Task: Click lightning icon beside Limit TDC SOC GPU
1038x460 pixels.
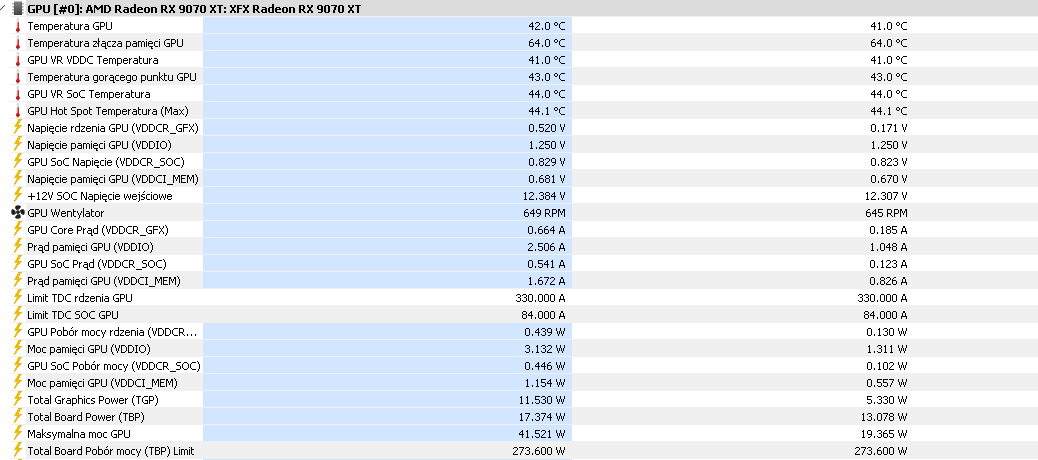Action: (x=17, y=315)
